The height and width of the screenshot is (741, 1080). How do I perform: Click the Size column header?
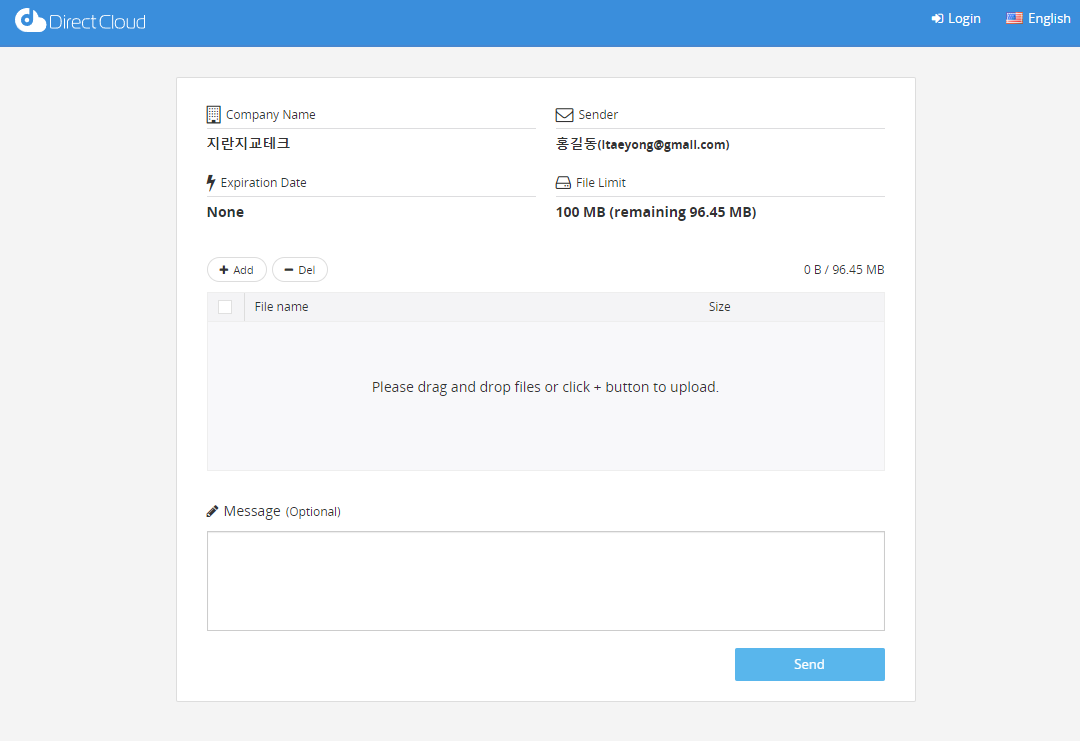point(719,307)
